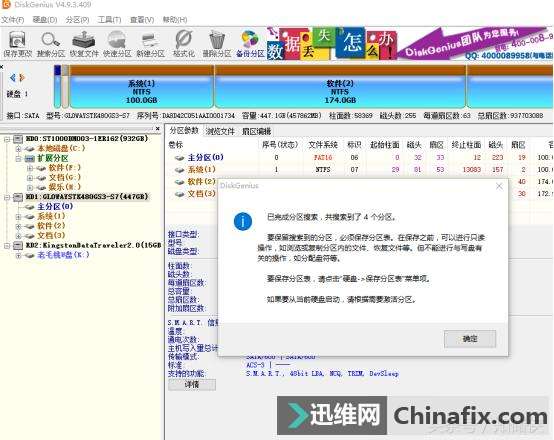Open the 帮助(H) menu
Screen dimensions: 554x440
click(x=175, y=20)
